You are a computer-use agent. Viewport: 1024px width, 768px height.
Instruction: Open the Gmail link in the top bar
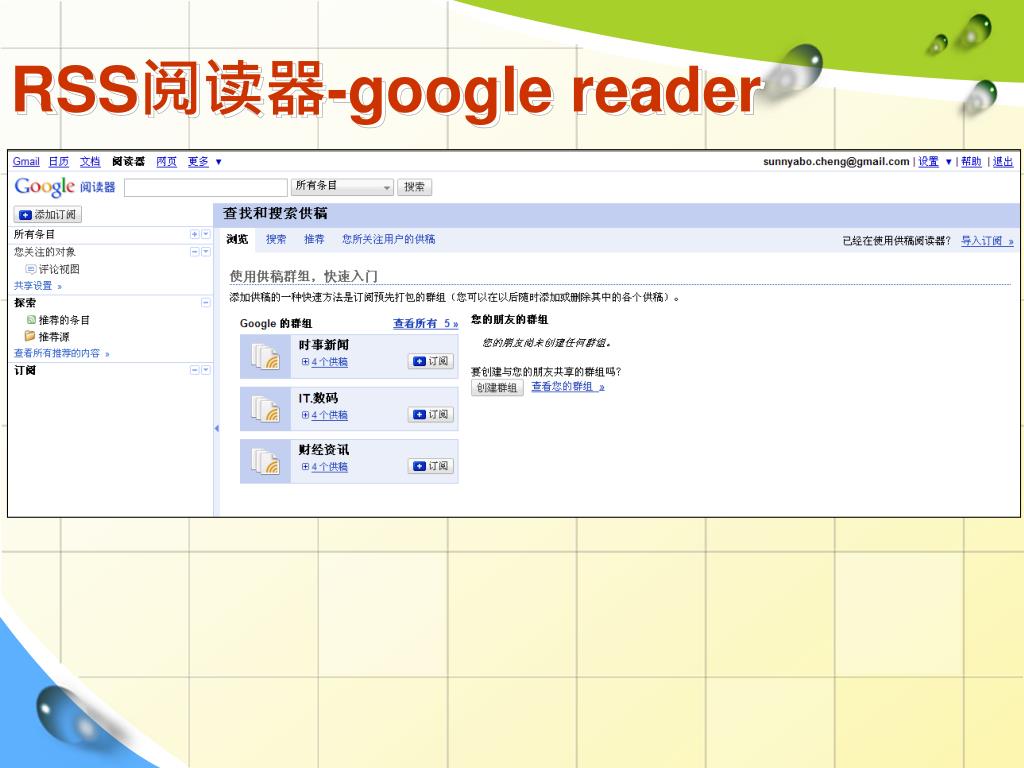[26, 161]
